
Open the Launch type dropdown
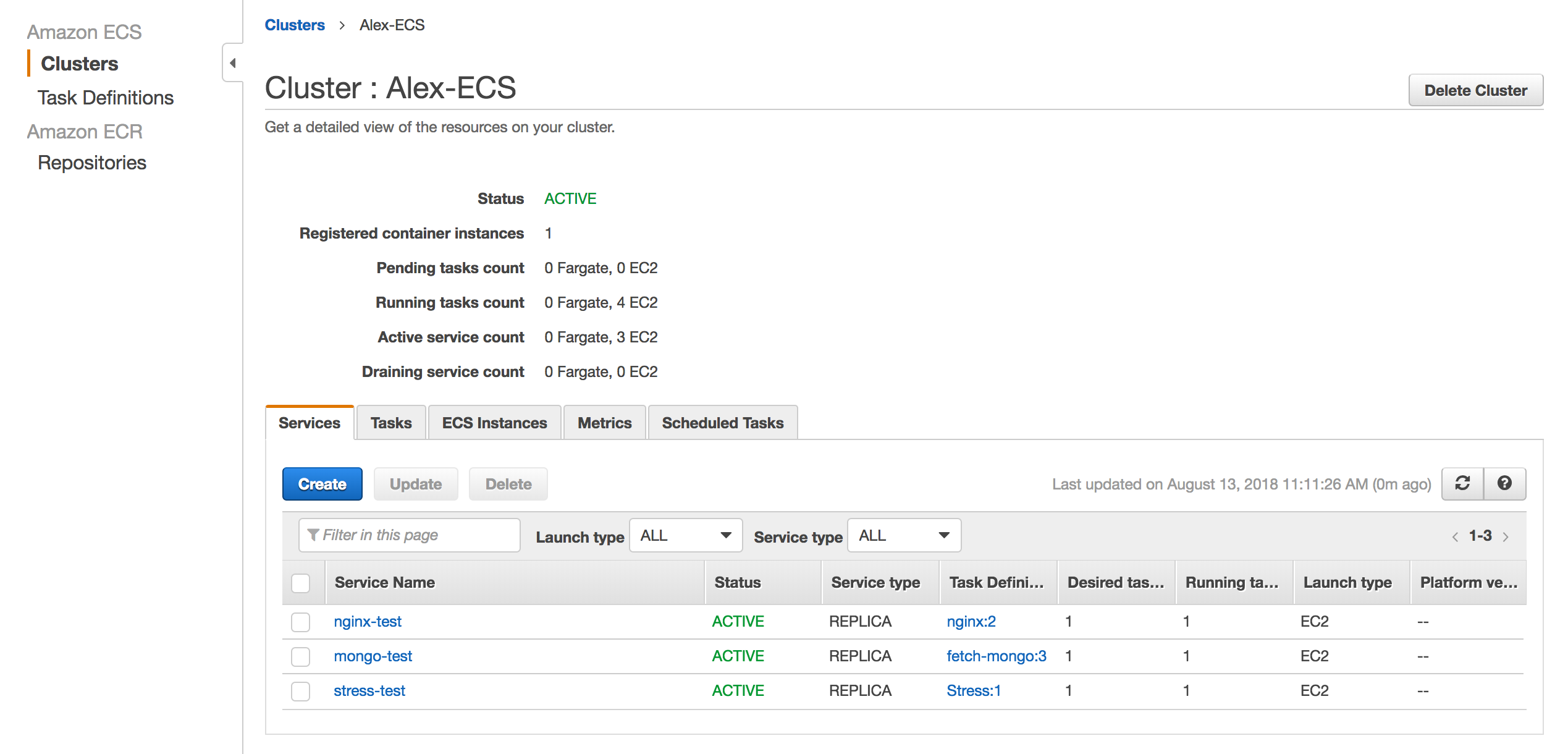[685, 535]
